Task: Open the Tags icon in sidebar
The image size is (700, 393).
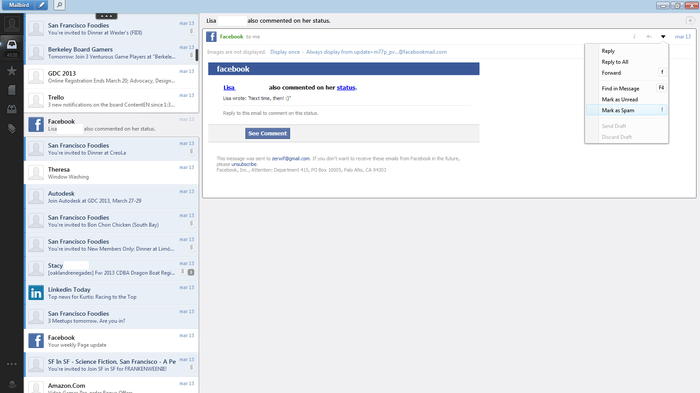Action: pyautogui.click(x=12, y=129)
